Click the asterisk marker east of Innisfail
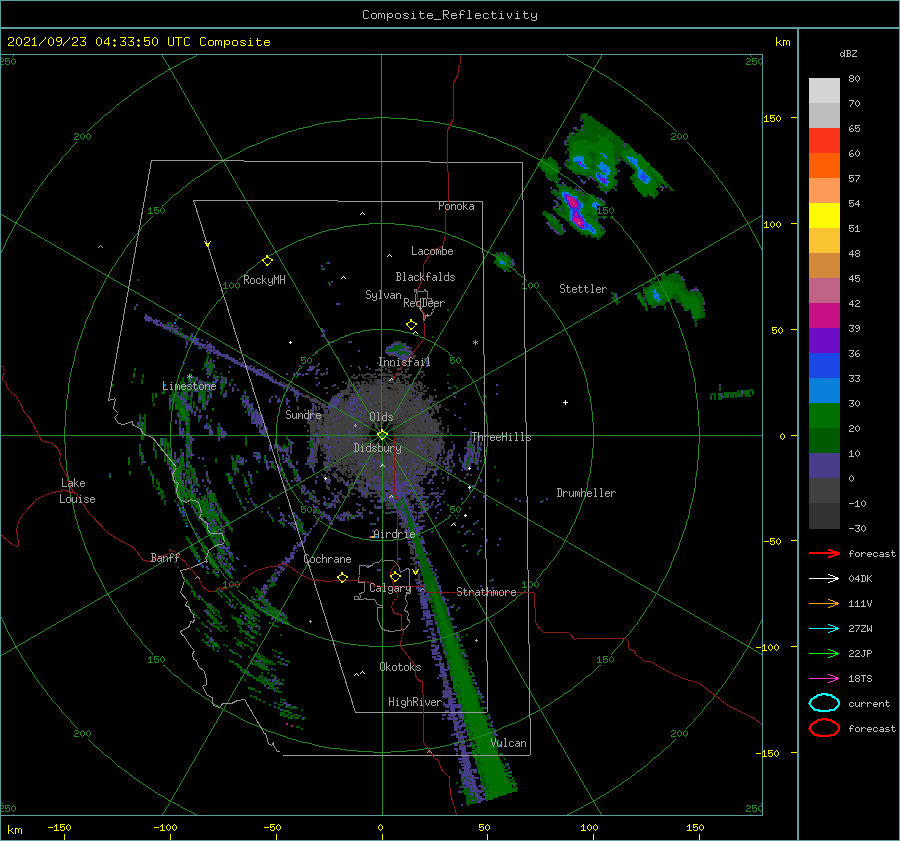Screen dimensions: 900x841 [x=475, y=343]
